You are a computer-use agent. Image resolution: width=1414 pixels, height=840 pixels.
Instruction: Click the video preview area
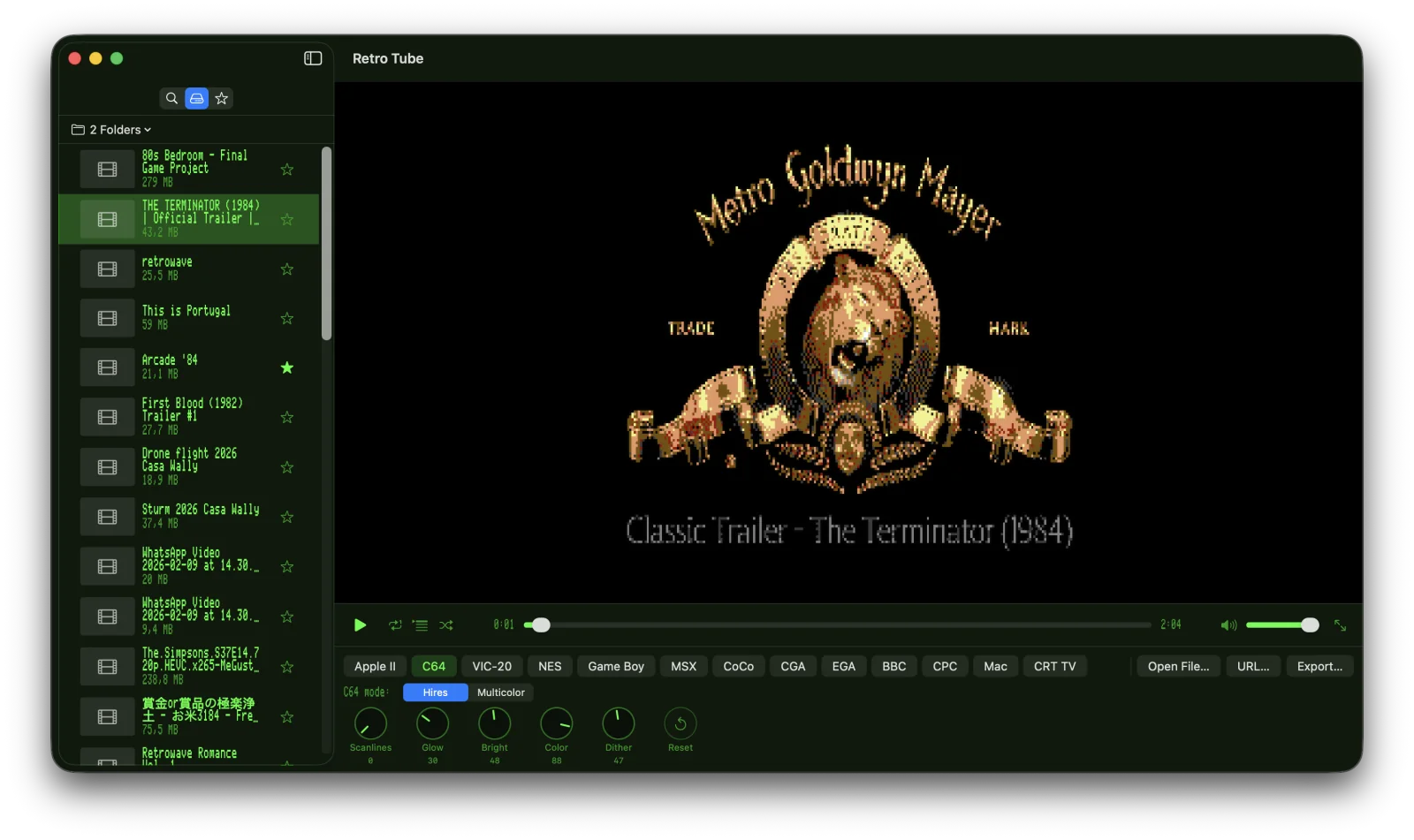point(848,343)
